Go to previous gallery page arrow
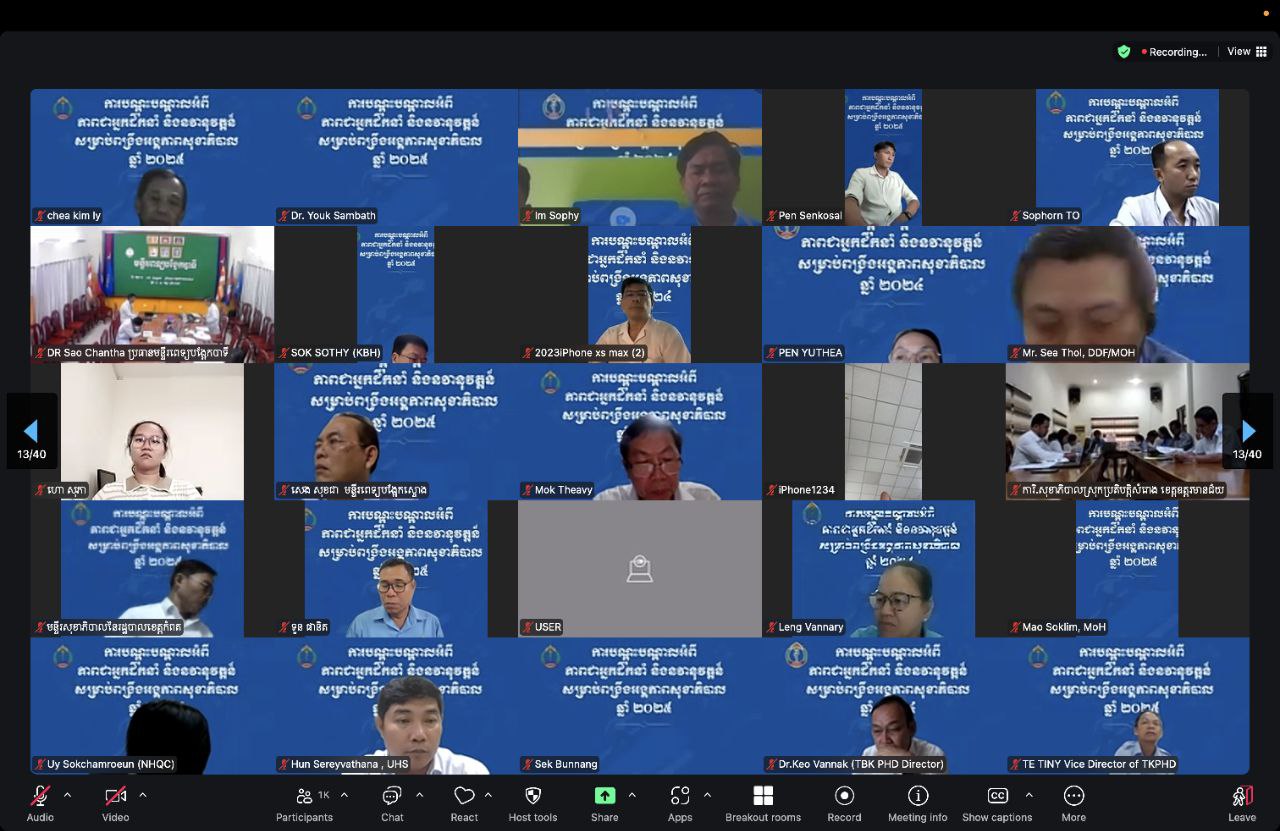The width and height of the screenshot is (1280, 831). coord(31,431)
